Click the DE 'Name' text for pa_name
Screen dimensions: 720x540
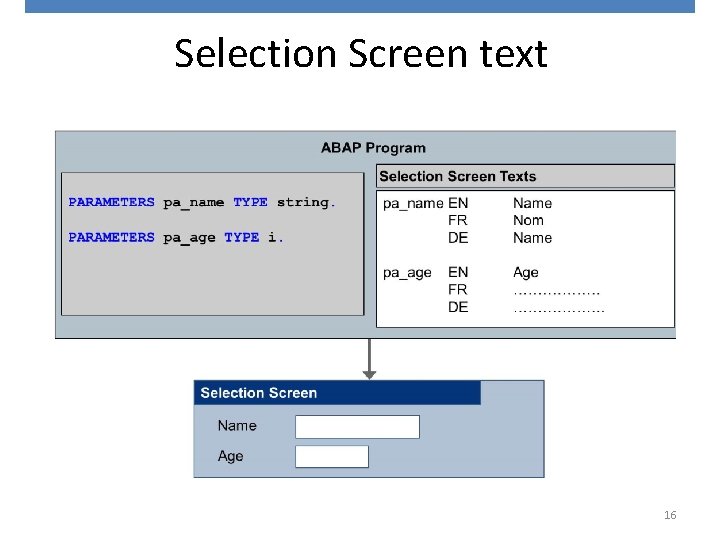pyautogui.click(x=532, y=238)
